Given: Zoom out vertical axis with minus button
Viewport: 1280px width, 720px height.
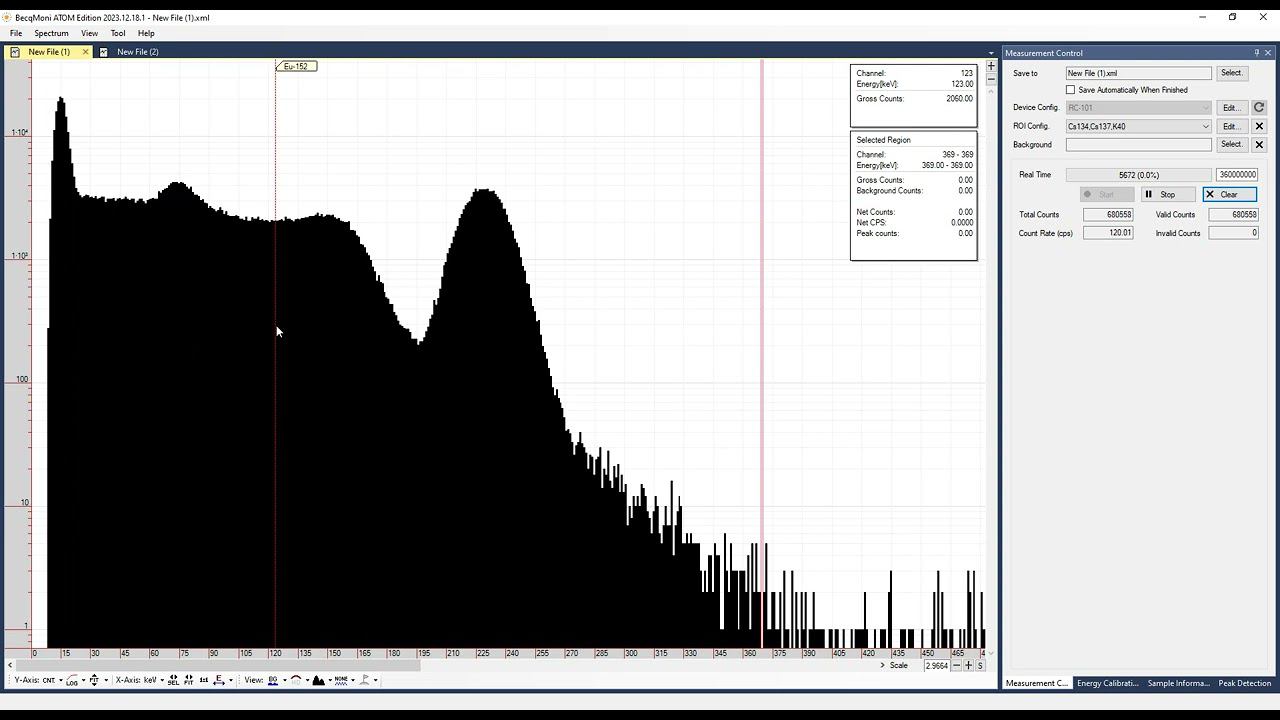Looking at the screenshot, I should coord(991,78).
